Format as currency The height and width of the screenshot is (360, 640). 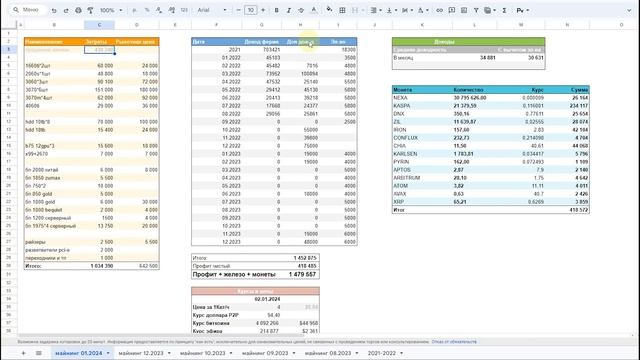135,10
